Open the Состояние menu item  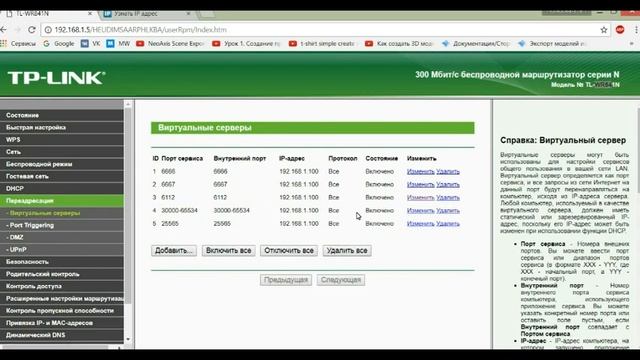tap(62, 115)
